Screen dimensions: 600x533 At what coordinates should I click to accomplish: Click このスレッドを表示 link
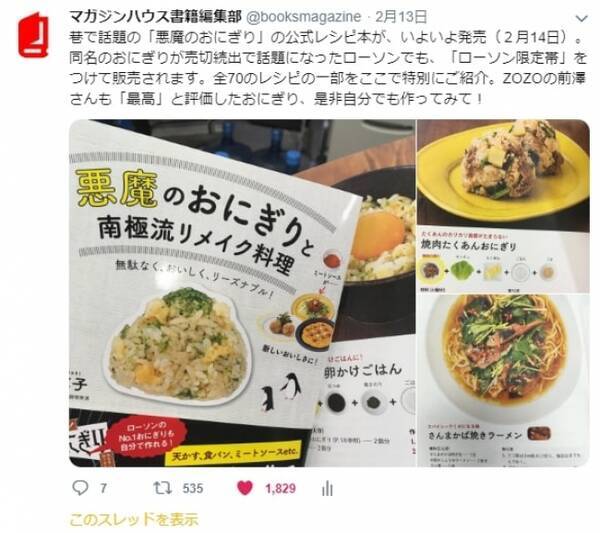[134, 519]
